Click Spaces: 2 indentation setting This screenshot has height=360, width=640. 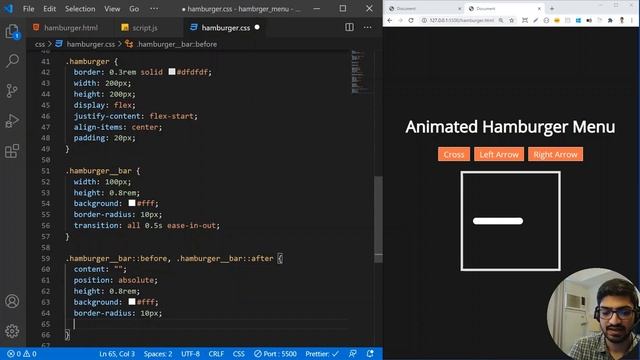point(158,354)
